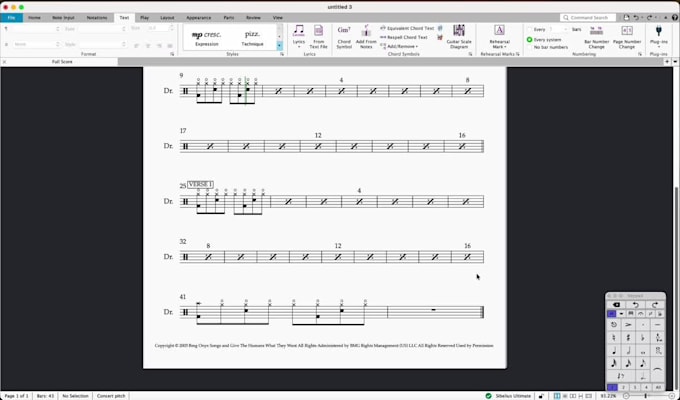The width and height of the screenshot is (680, 400).
Task: Choose the Technique text style
Action: (252, 38)
